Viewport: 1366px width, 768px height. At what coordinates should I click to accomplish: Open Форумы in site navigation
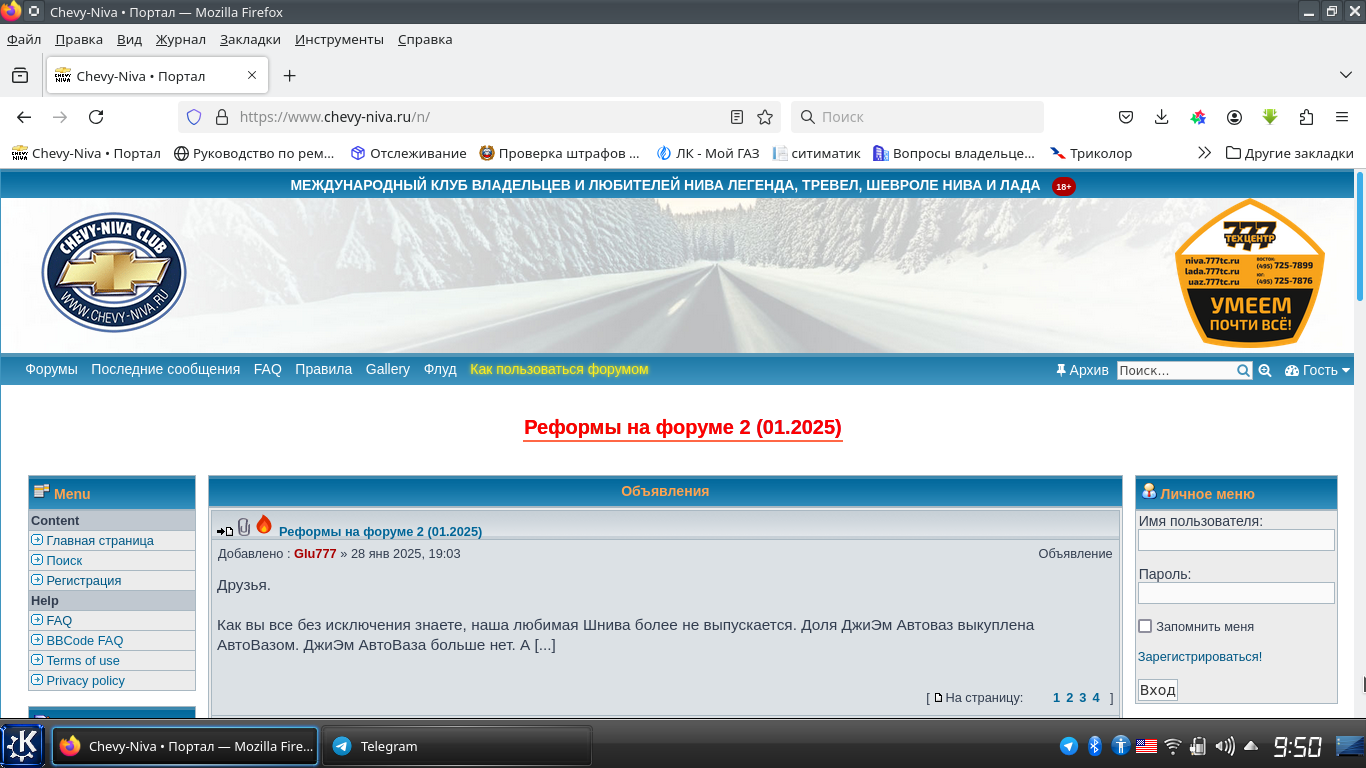pos(51,369)
